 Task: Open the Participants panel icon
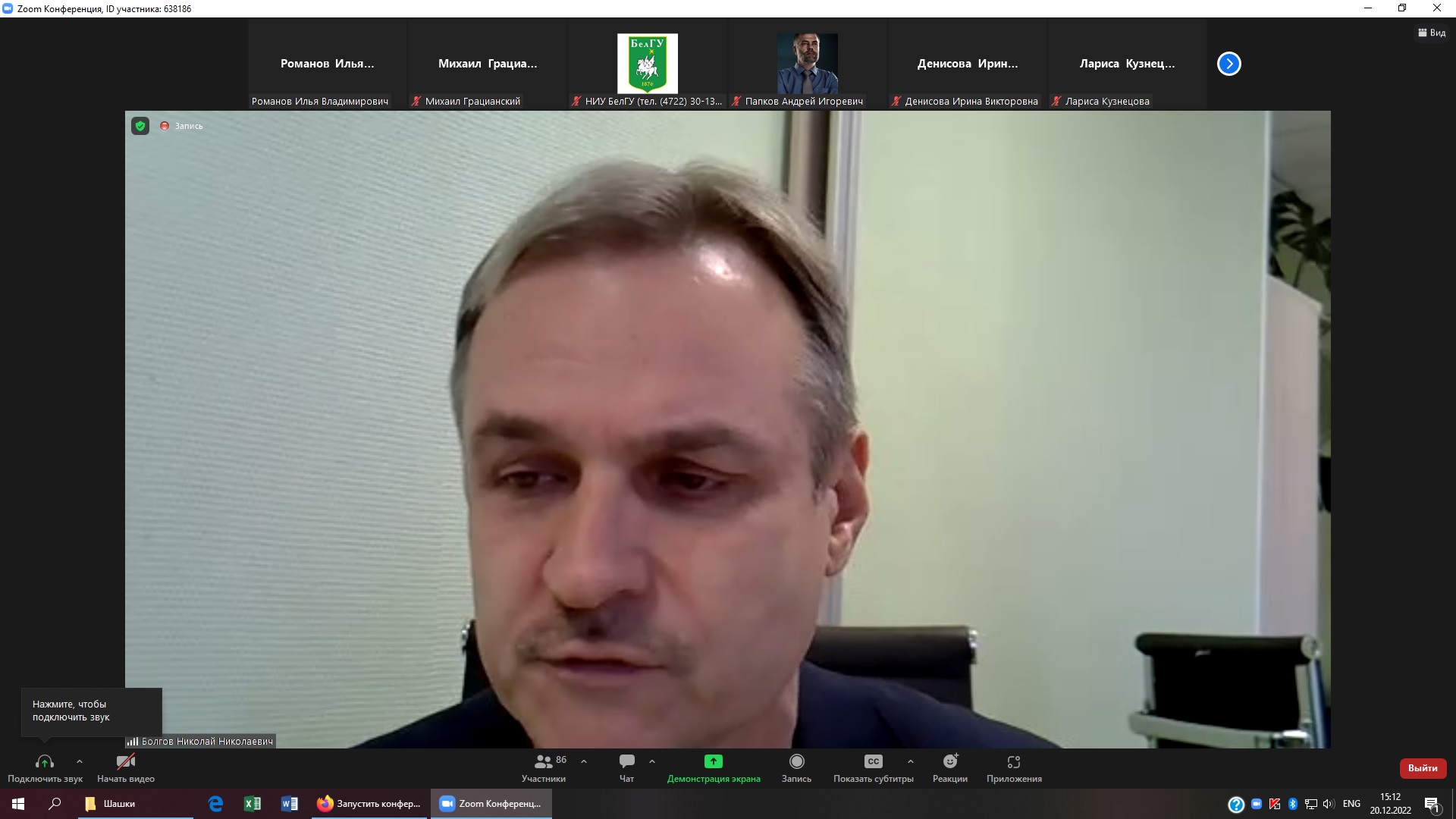[544, 761]
